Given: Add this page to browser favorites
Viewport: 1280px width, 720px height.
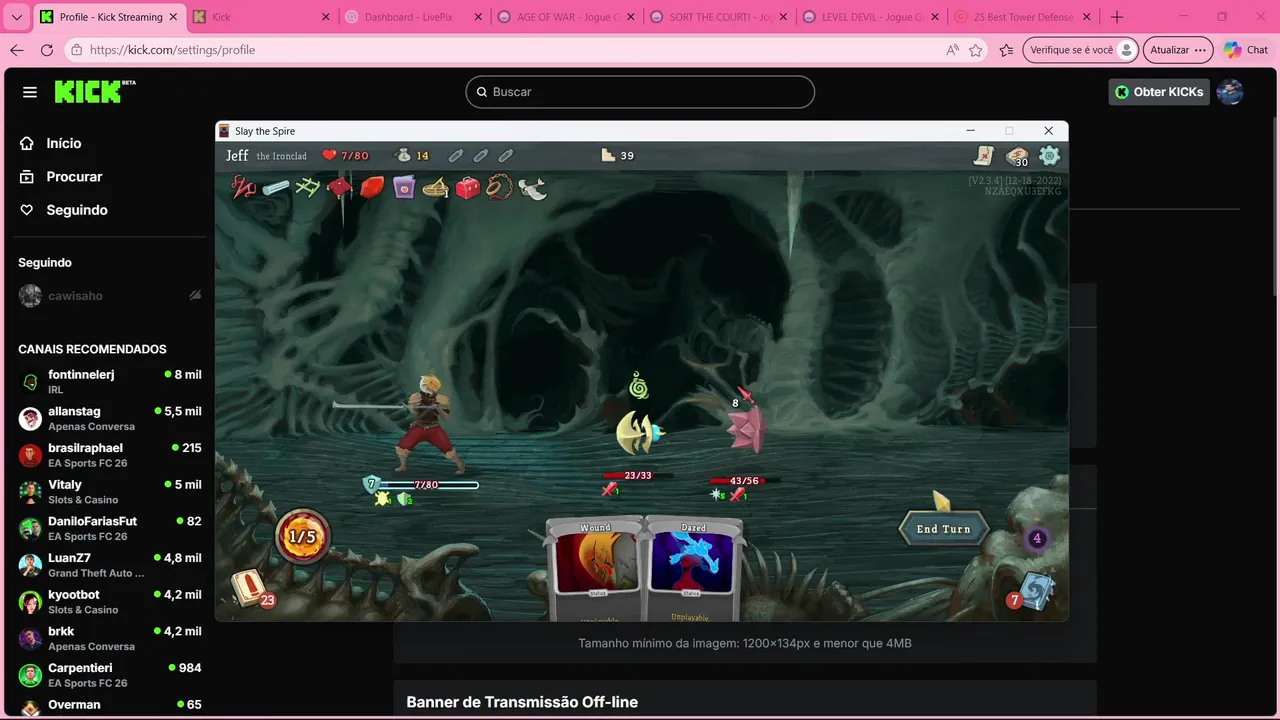Looking at the screenshot, I should (x=976, y=50).
